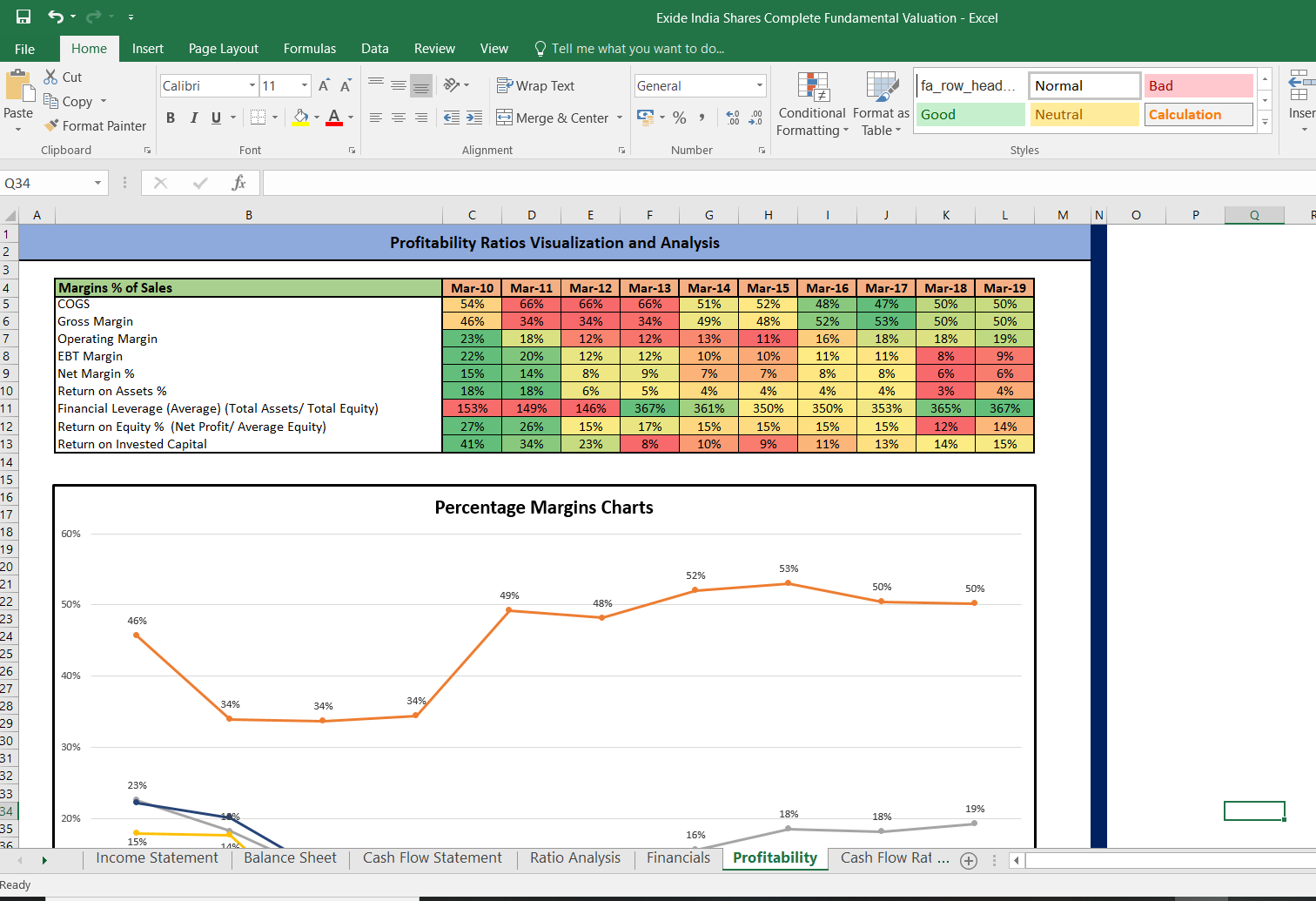Go to Ratio Analysis sheet
The image size is (1316, 901).
point(575,858)
